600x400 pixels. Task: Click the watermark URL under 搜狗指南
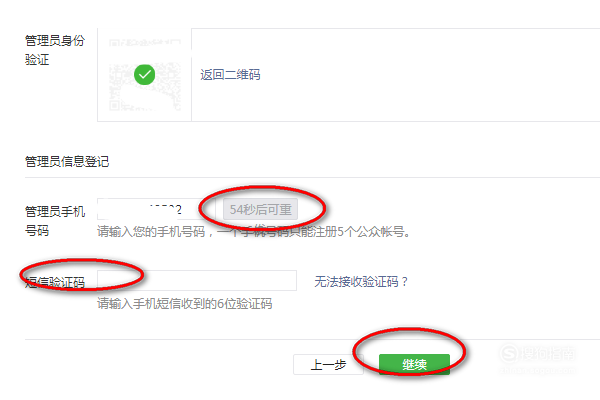537,370
